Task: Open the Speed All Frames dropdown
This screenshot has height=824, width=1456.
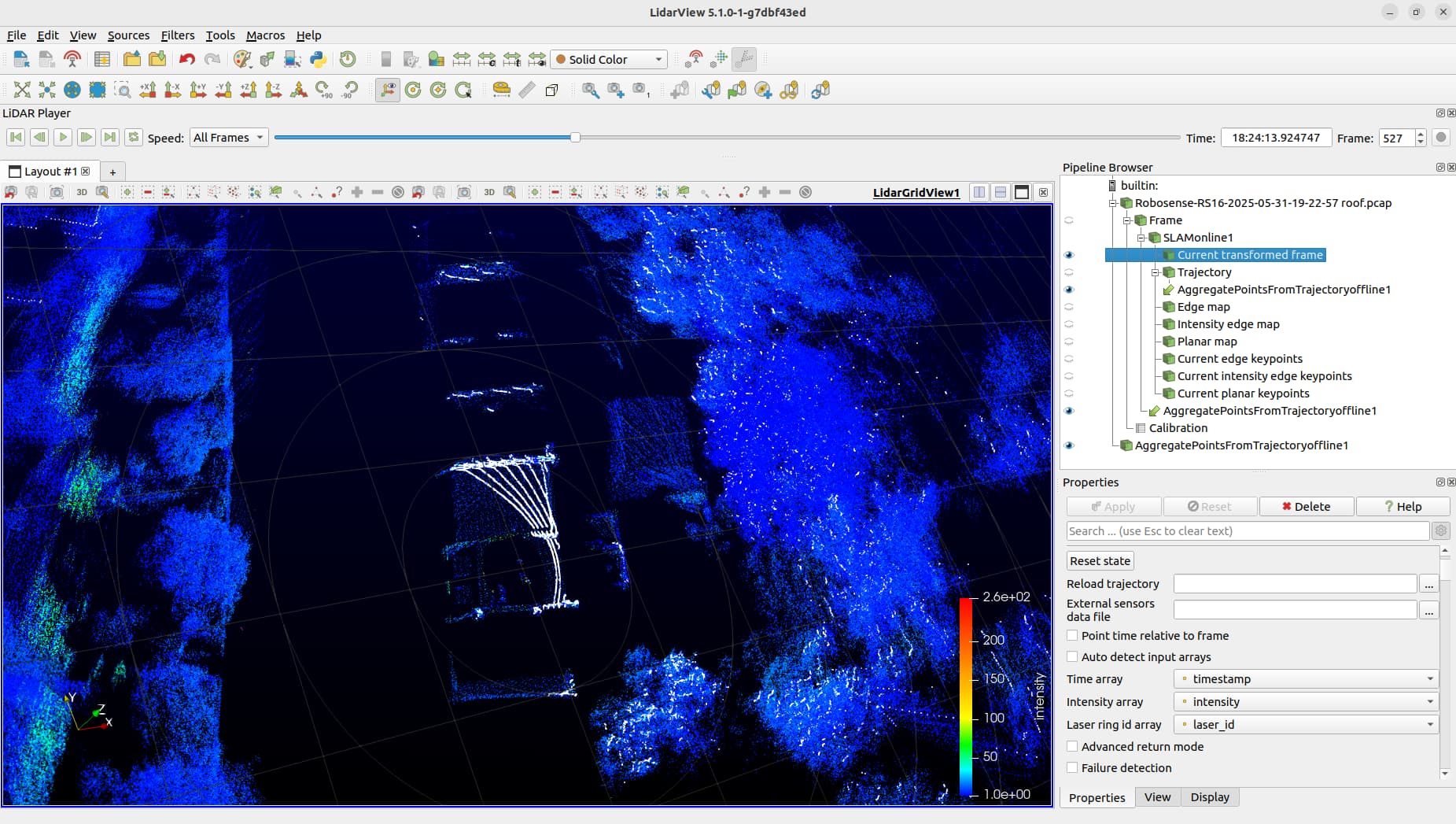Action: pyautogui.click(x=229, y=138)
